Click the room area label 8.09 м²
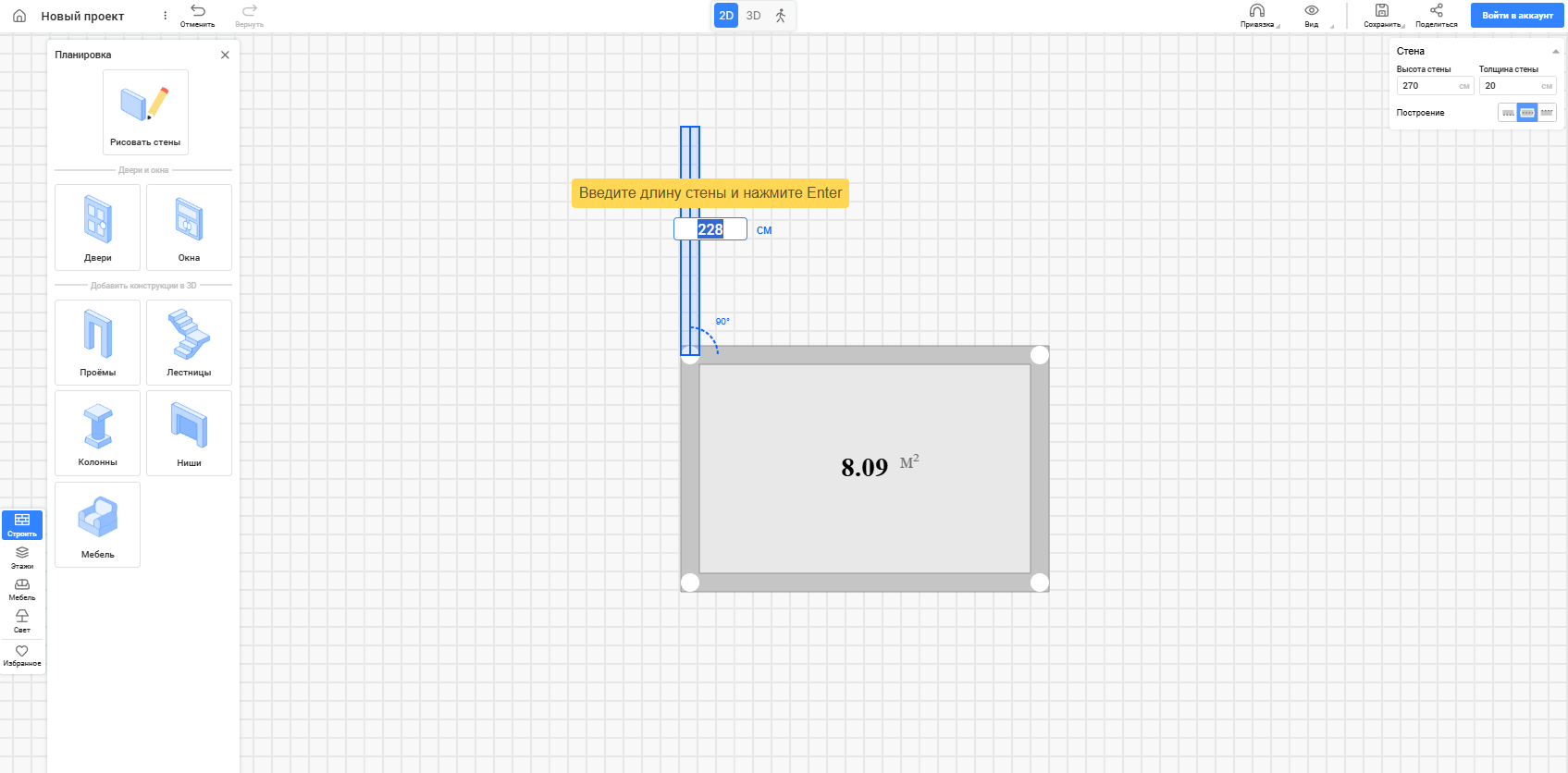 pos(880,466)
